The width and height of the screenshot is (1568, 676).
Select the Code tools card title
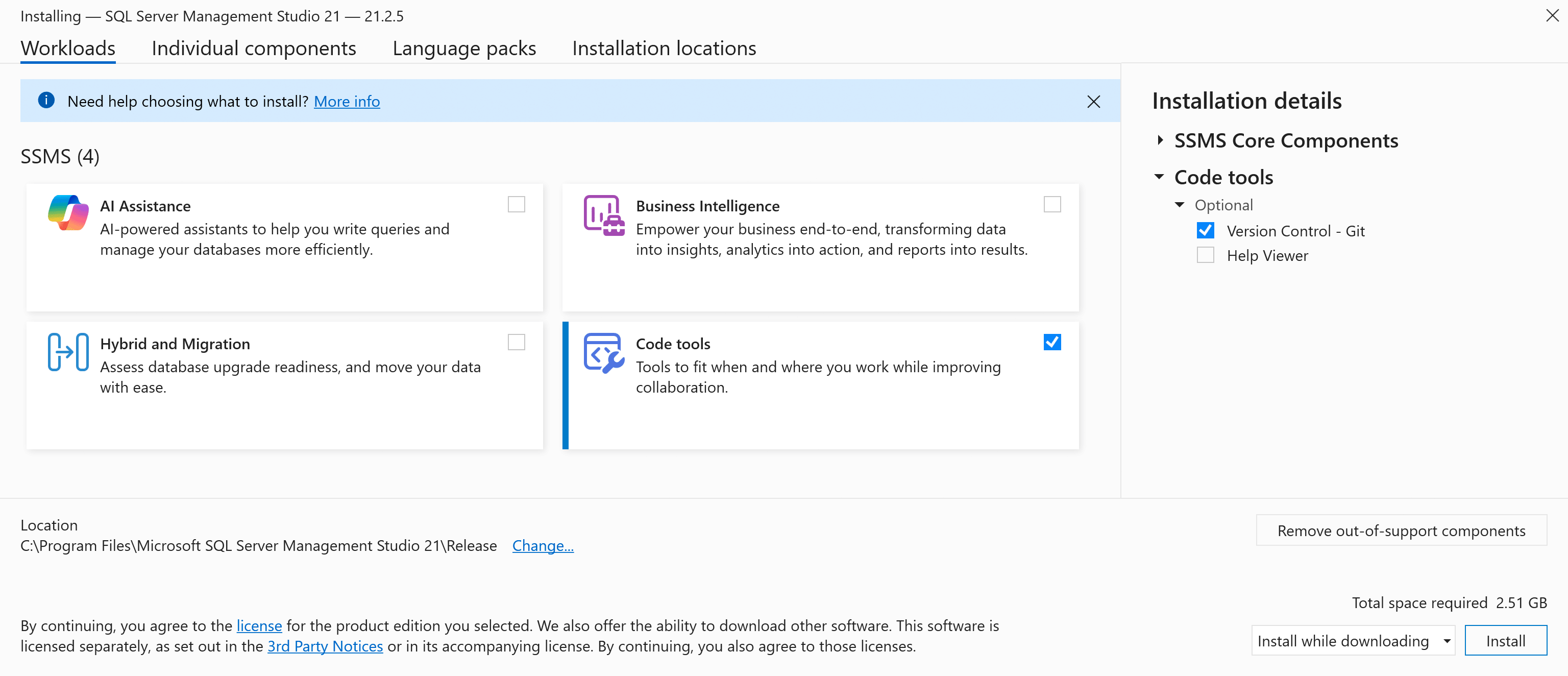click(673, 344)
